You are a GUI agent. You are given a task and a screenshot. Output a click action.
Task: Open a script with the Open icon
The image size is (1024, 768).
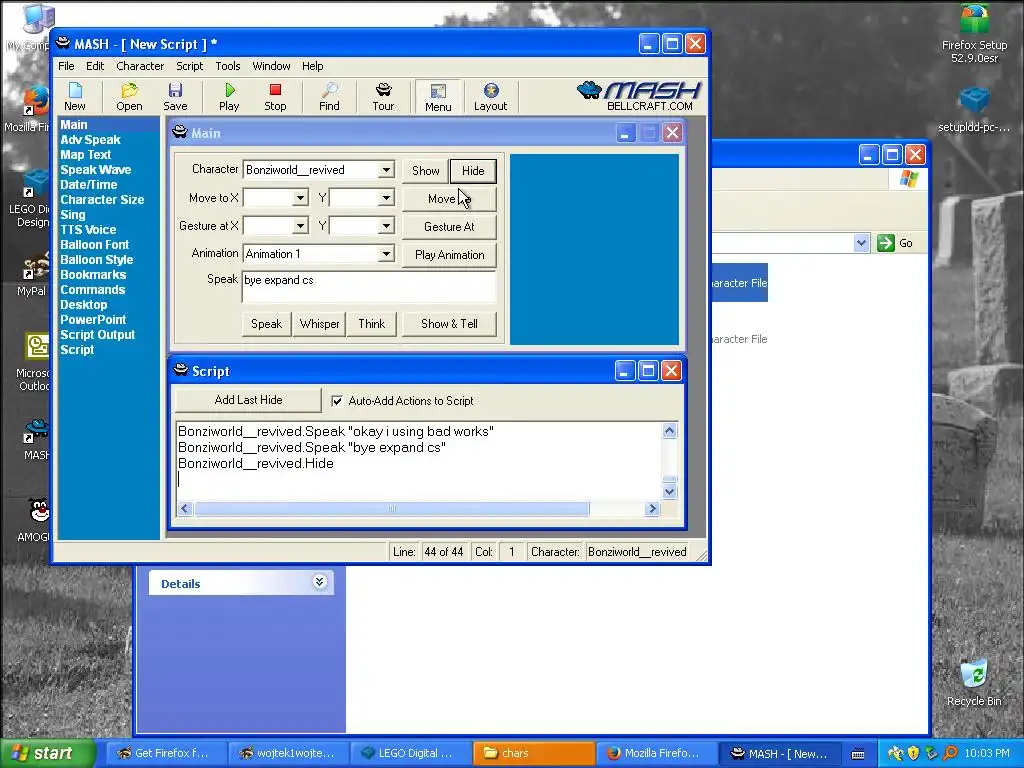pos(129,97)
